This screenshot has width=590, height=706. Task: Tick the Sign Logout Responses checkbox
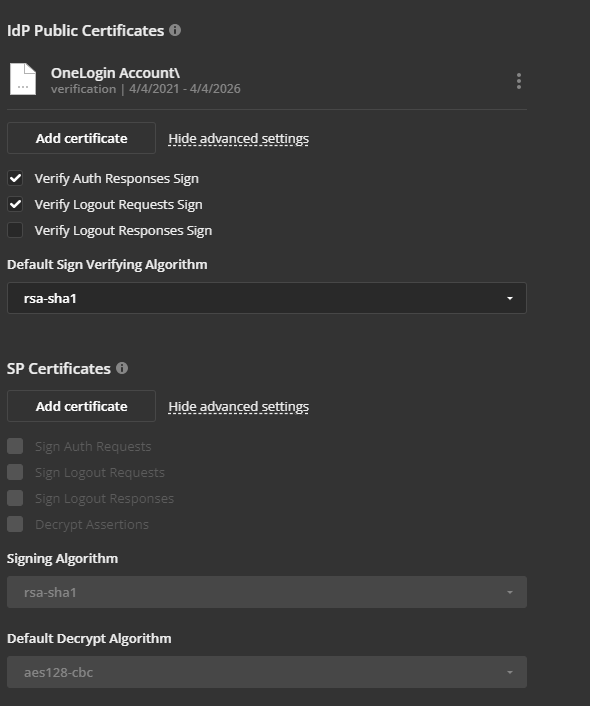tap(15, 498)
